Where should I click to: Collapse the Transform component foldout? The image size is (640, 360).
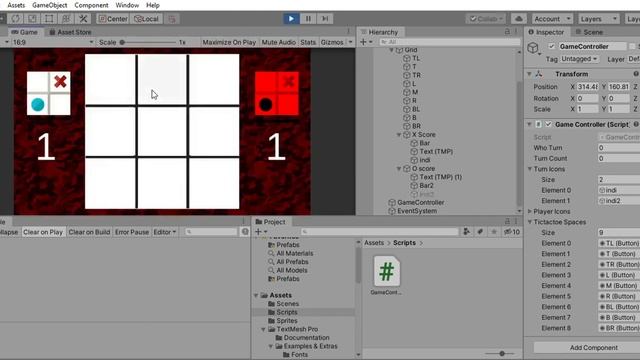[529, 74]
